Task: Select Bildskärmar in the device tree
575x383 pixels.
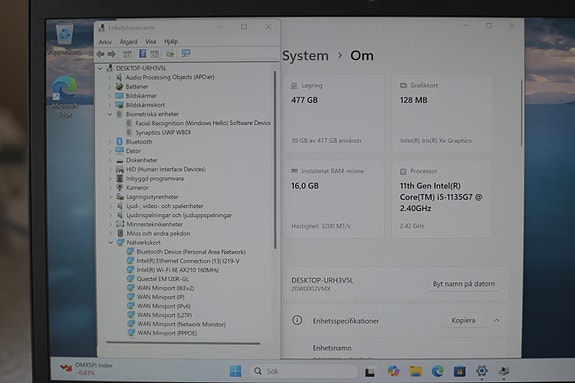Action: [141, 96]
